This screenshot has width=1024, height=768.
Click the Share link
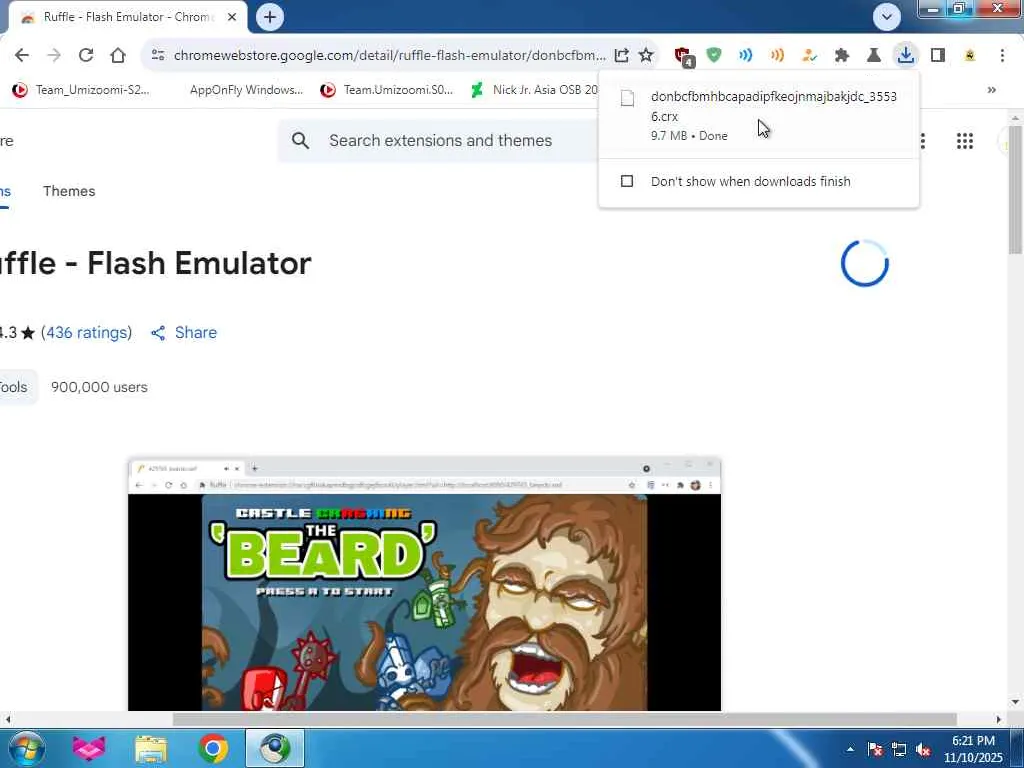click(195, 332)
